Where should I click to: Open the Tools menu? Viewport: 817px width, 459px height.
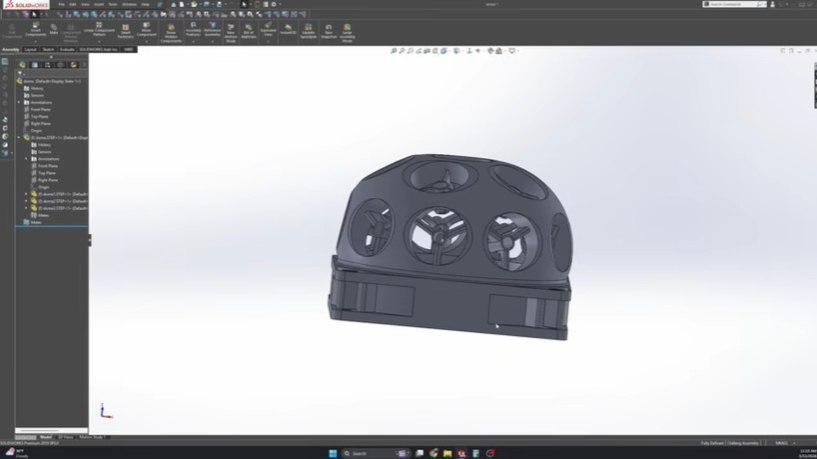[x=113, y=4]
